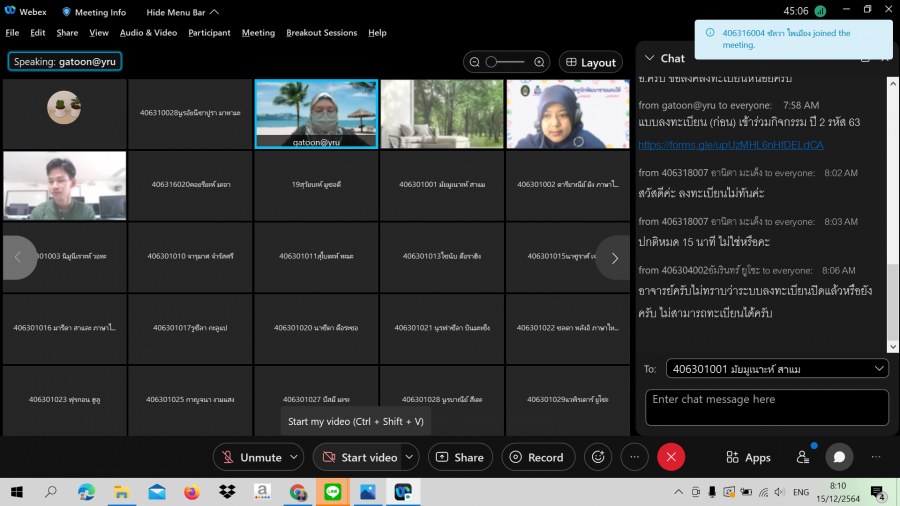Image resolution: width=900 pixels, height=506 pixels.
Task: Open the Audio & Video menu
Action: click(x=148, y=32)
